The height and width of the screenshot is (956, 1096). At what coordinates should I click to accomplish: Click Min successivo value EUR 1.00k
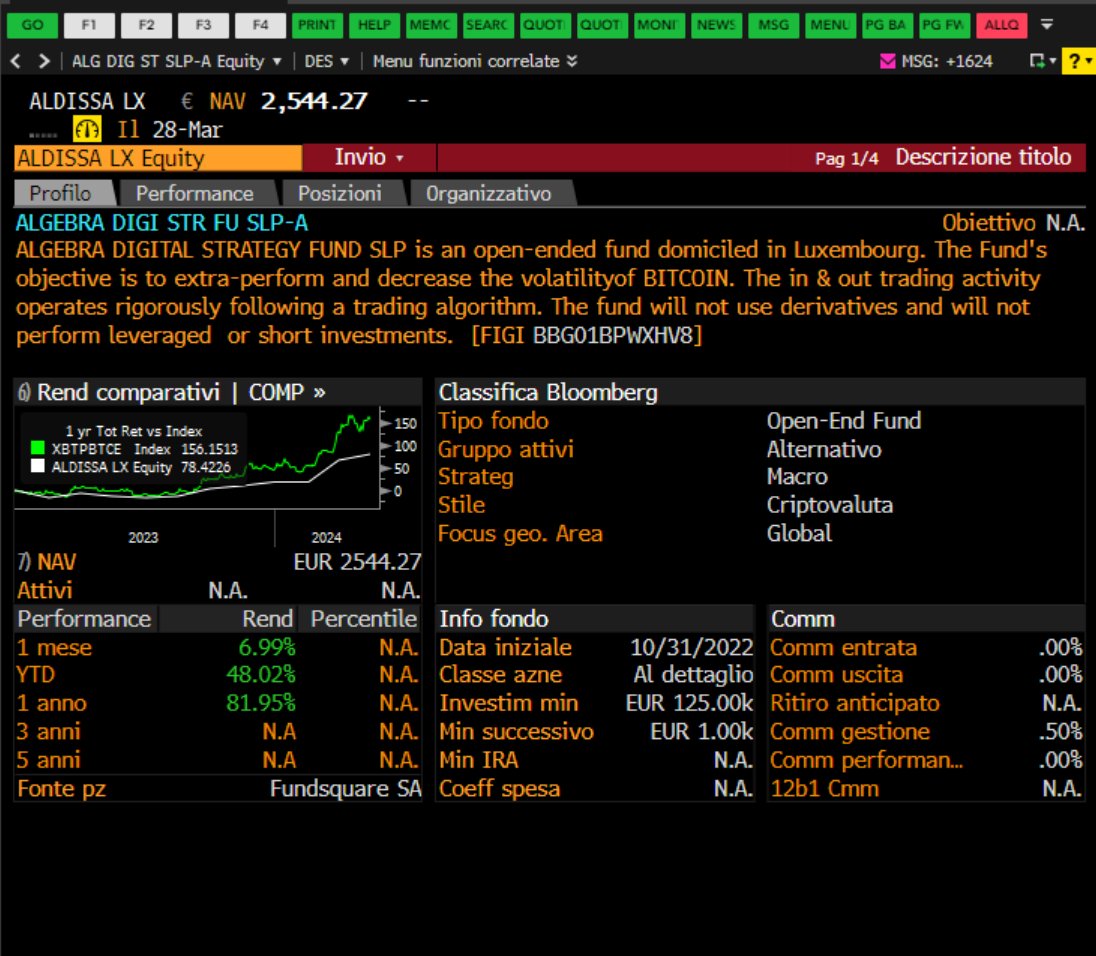point(702,732)
